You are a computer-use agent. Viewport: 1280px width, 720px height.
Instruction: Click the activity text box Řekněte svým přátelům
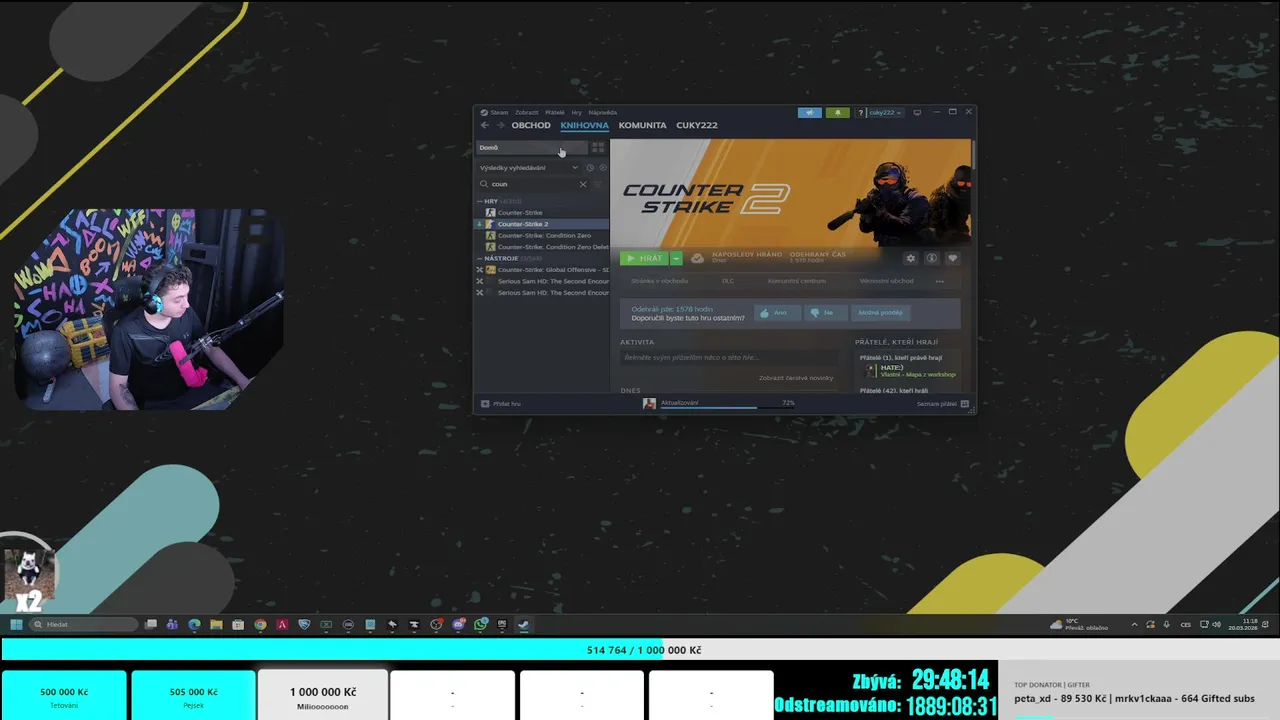(x=729, y=357)
